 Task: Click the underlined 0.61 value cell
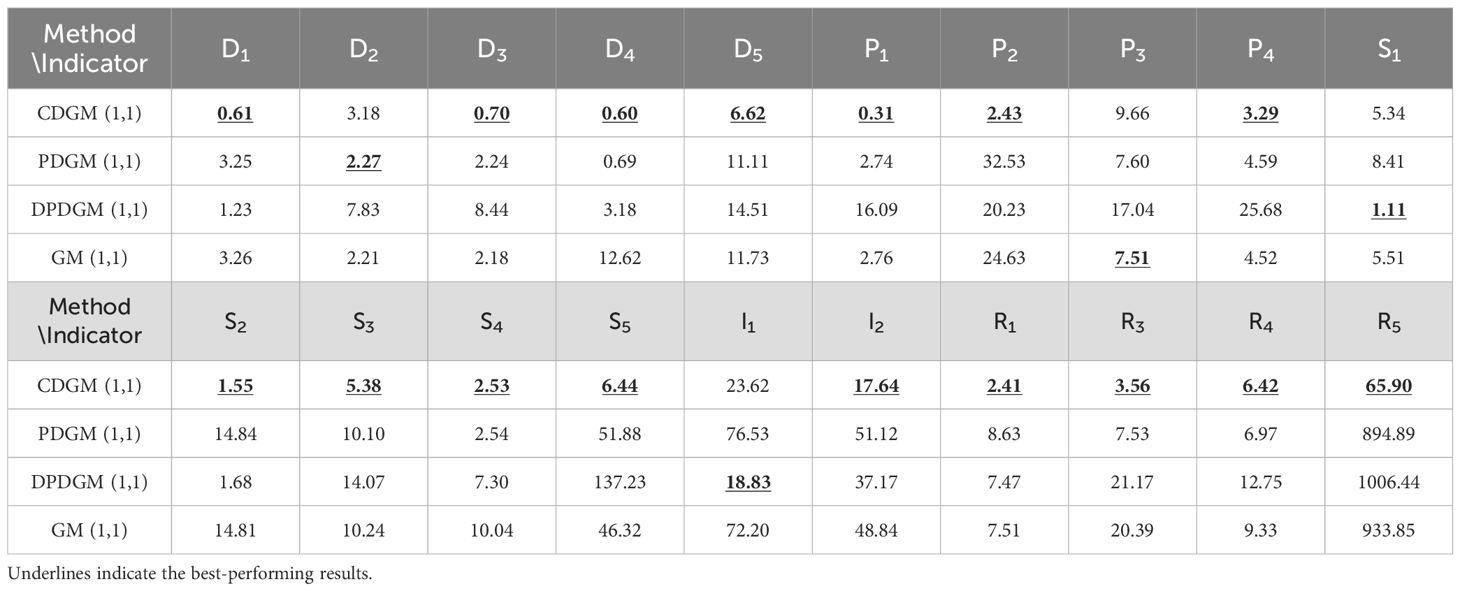tap(235, 114)
